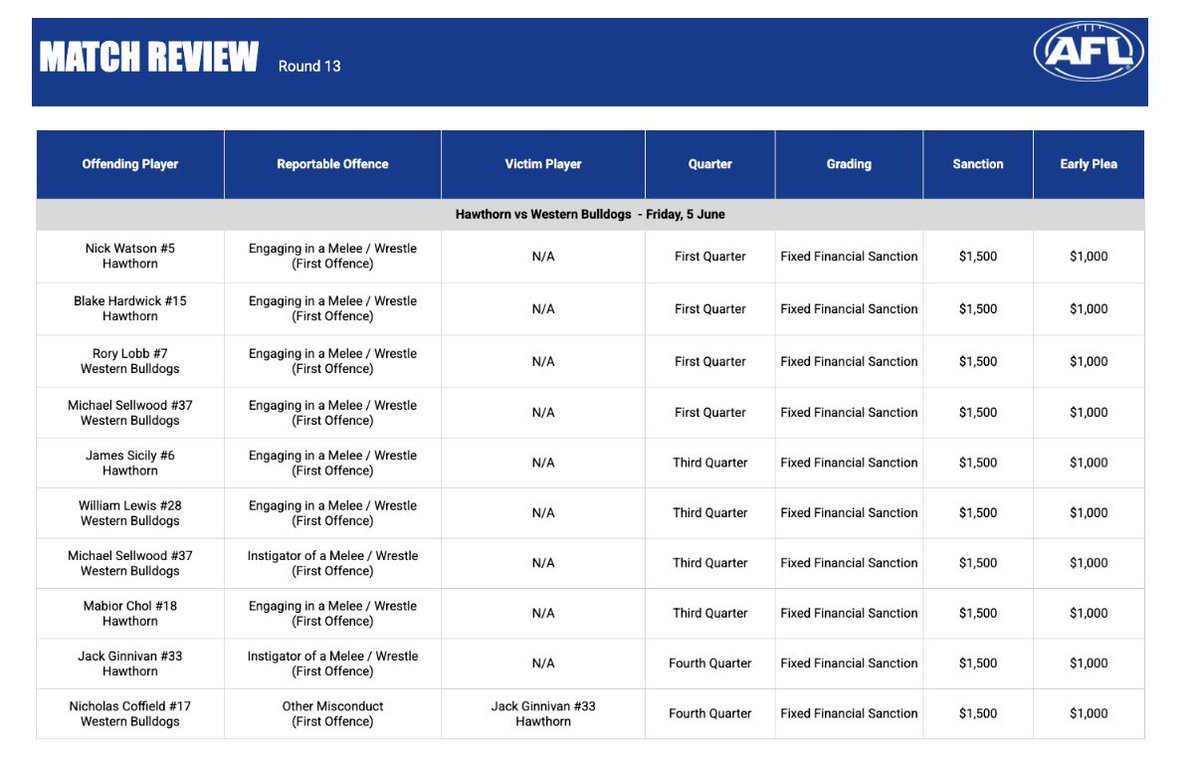The image size is (1200, 758).
Task: Click Mabior Chol #18 Hawthorn cell
Action: (130, 613)
